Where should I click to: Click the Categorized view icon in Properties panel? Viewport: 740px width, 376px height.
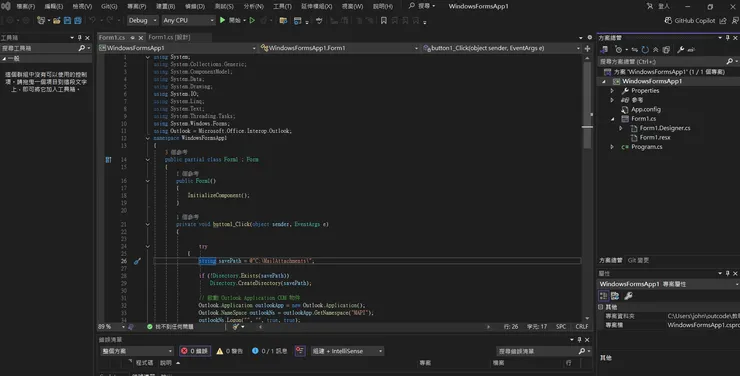tap(603, 296)
